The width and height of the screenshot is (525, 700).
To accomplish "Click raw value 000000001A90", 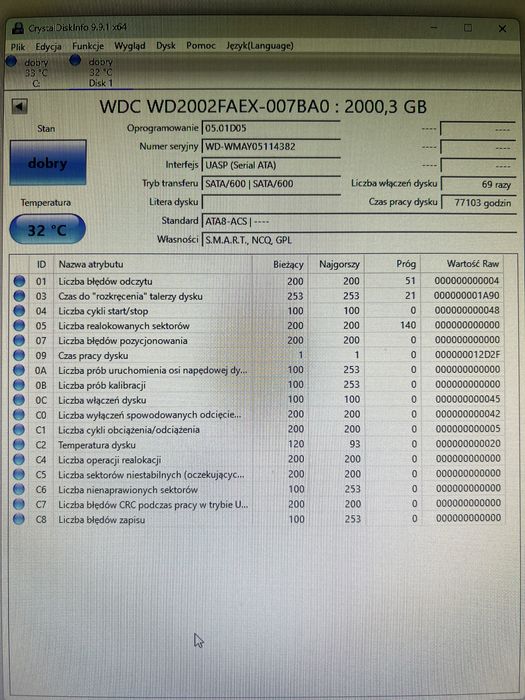I will point(467,296).
